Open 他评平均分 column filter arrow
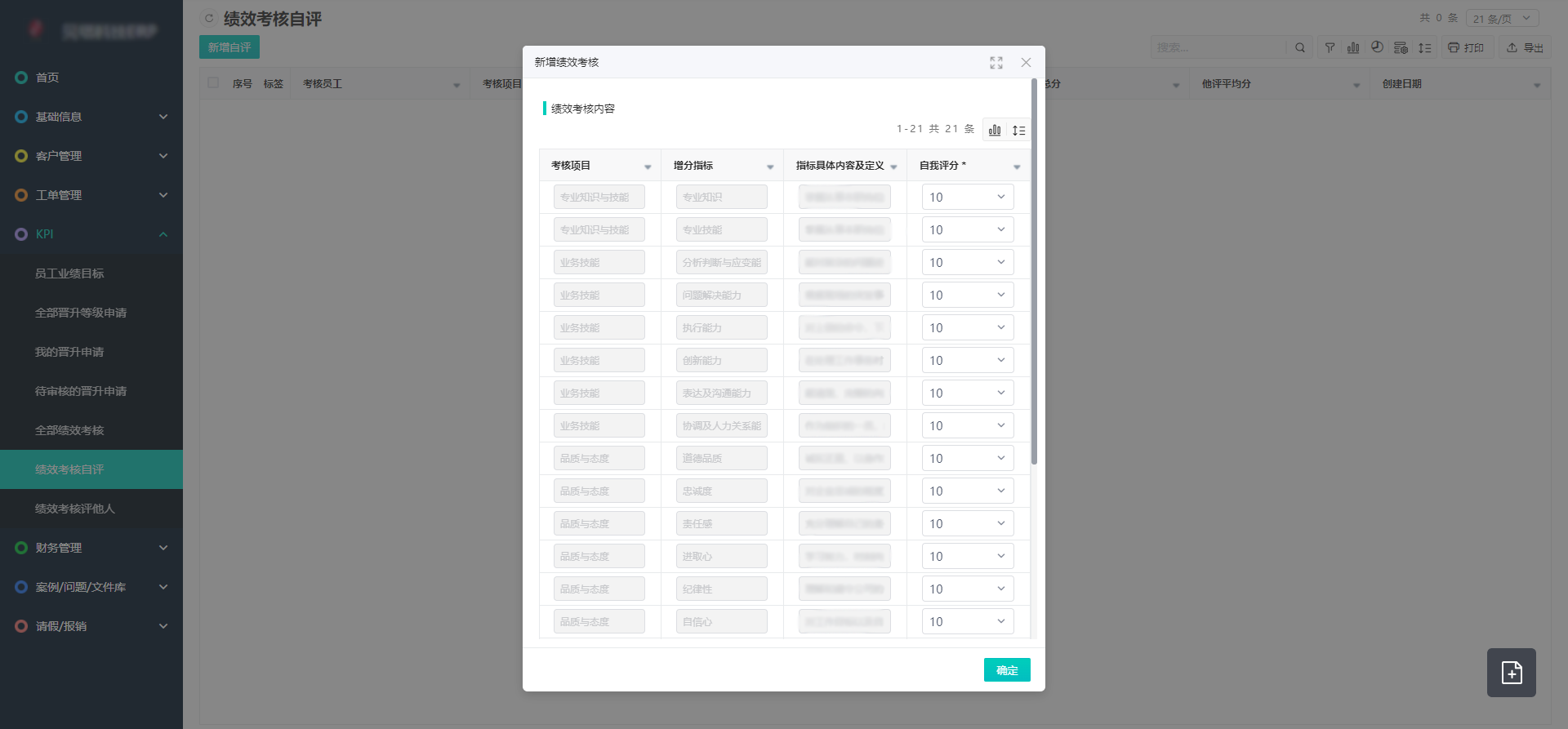This screenshot has height=729, width=1568. 1356,85
